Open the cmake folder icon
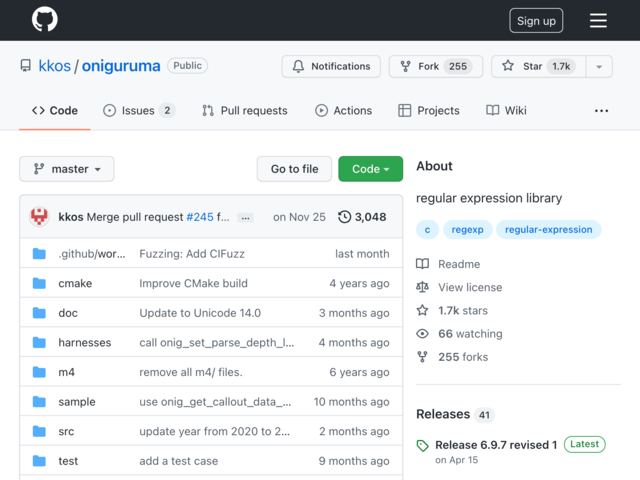The image size is (640, 480). click(x=39, y=283)
